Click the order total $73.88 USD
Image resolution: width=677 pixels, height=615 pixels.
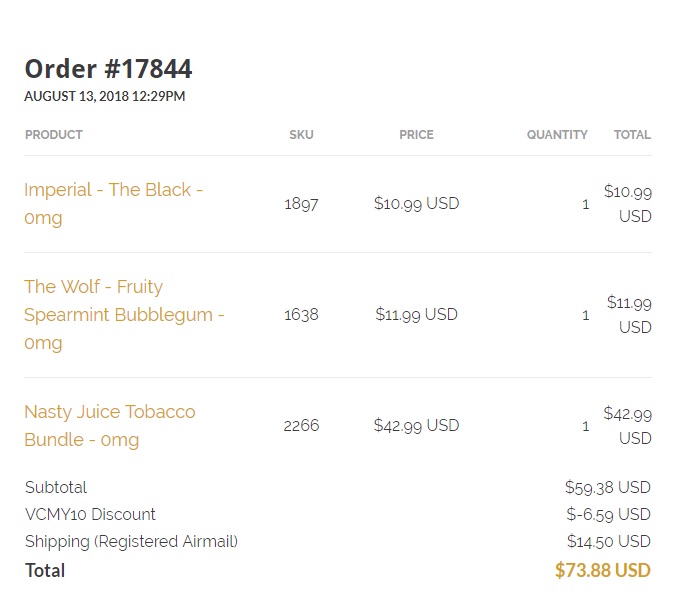(x=603, y=571)
